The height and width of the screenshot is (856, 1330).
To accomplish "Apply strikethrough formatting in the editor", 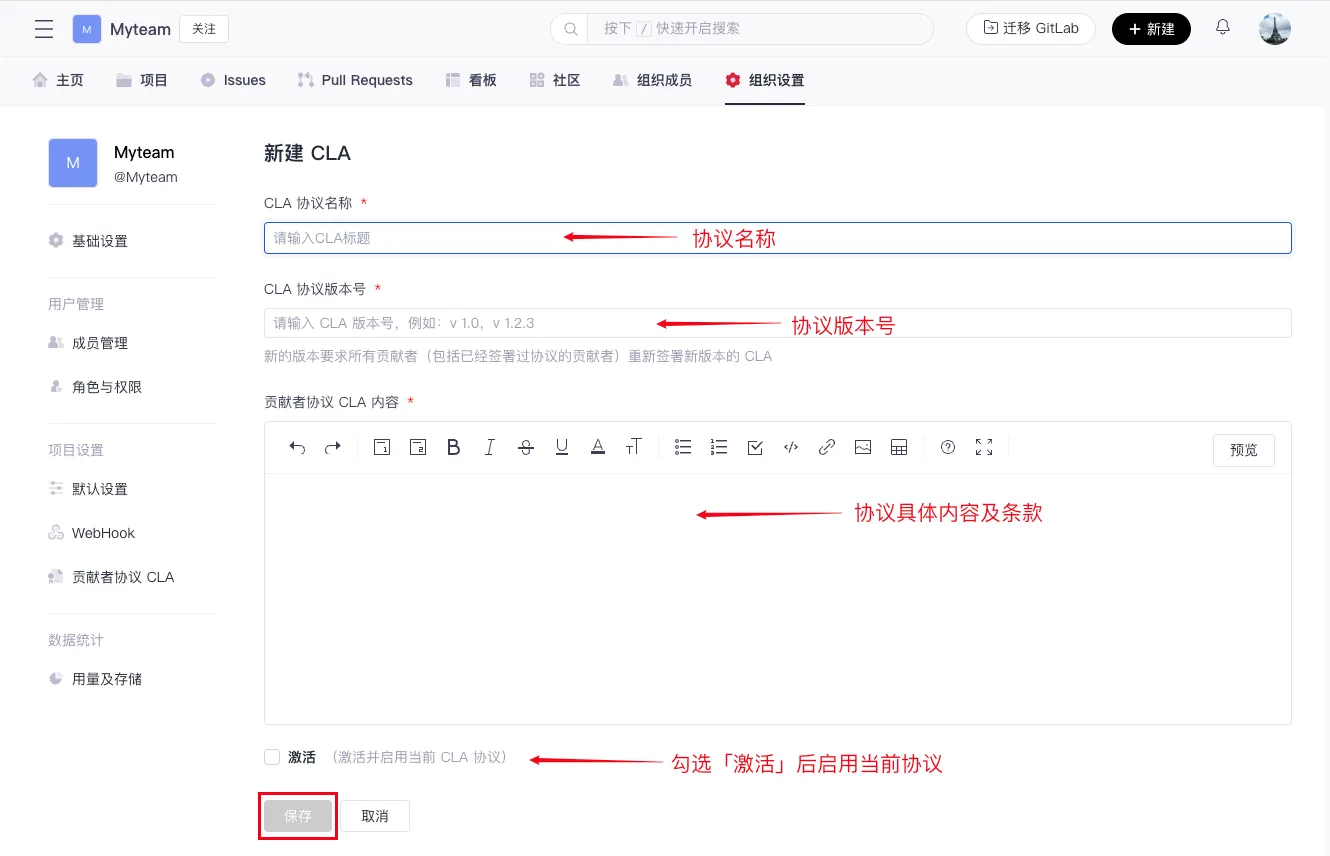I will tap(526, 448).
